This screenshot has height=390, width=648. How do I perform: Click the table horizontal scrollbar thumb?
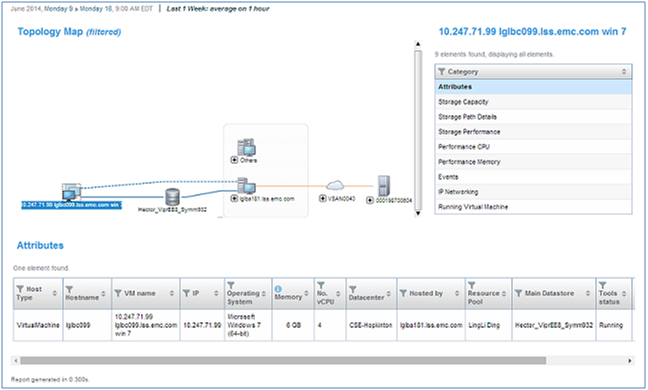[x=283, y=361]
